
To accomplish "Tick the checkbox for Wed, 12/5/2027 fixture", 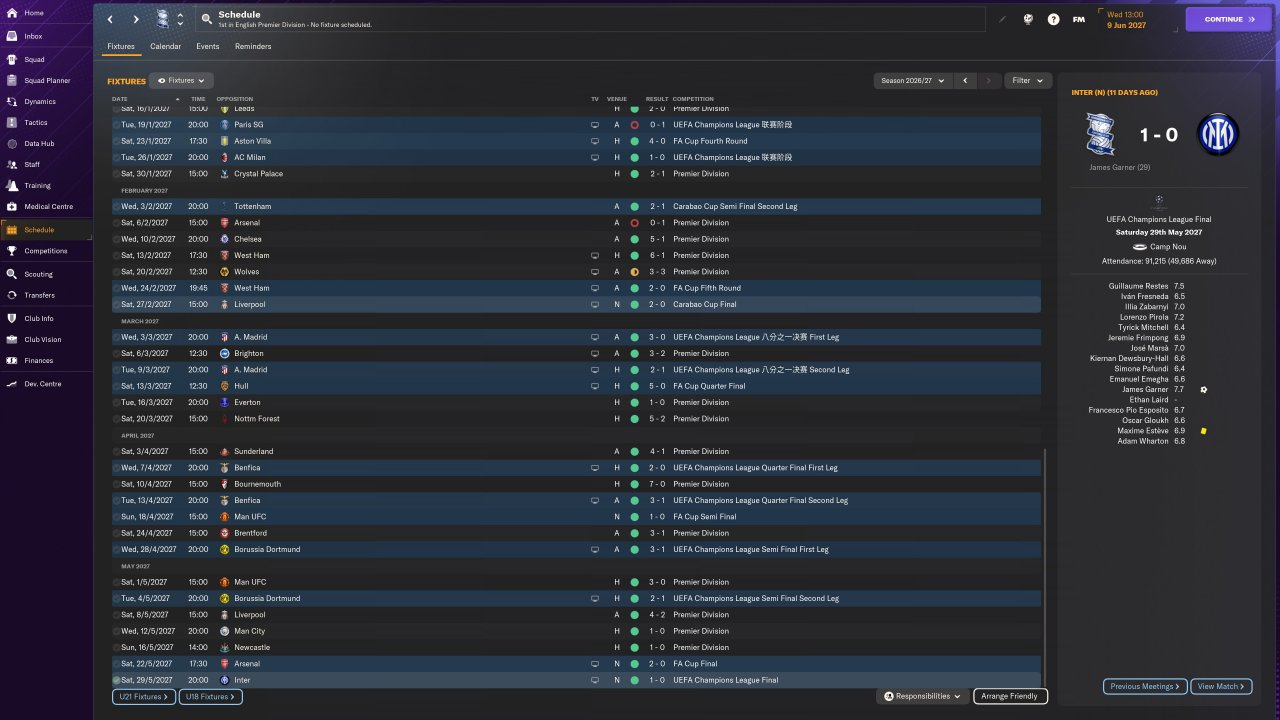I will coord(116,631).
